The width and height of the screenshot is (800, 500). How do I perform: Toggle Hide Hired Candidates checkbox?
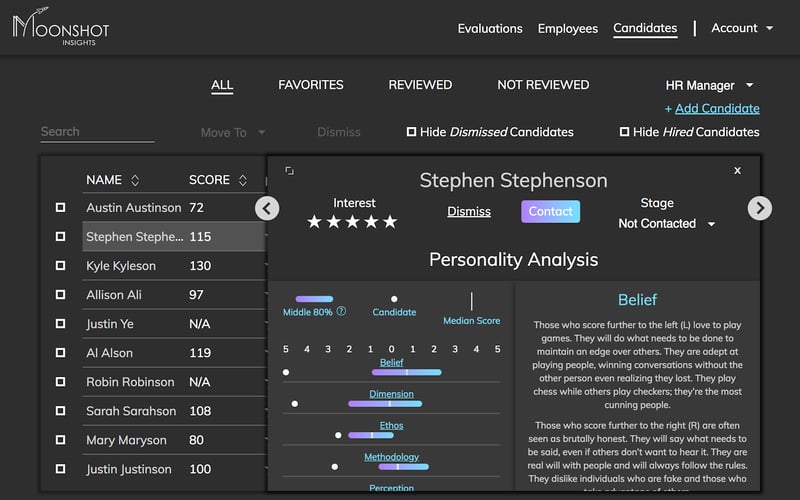coord(624,132)
